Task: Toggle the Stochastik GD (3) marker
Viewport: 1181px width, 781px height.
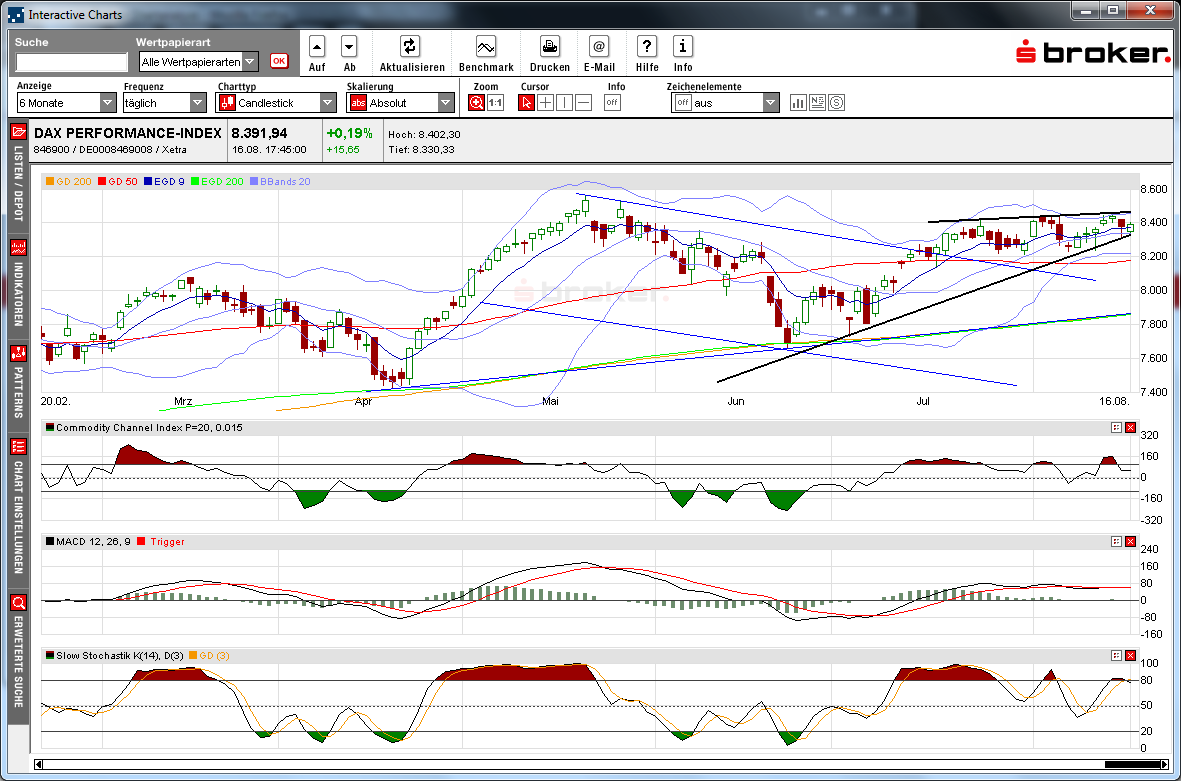Action: click(x=193, y=656)
